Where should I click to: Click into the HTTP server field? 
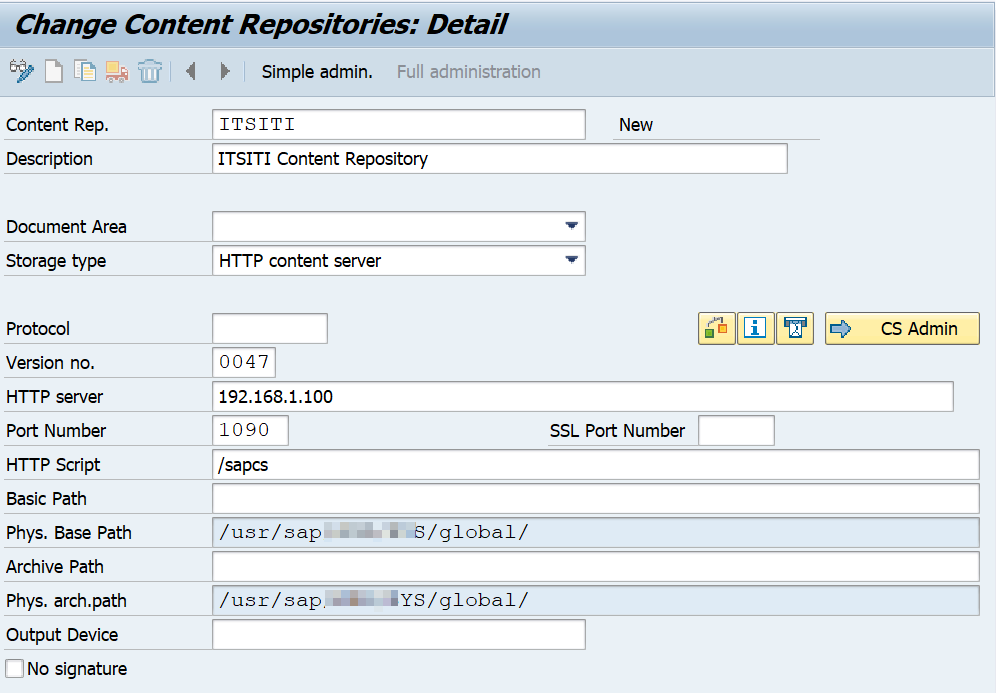582,396
